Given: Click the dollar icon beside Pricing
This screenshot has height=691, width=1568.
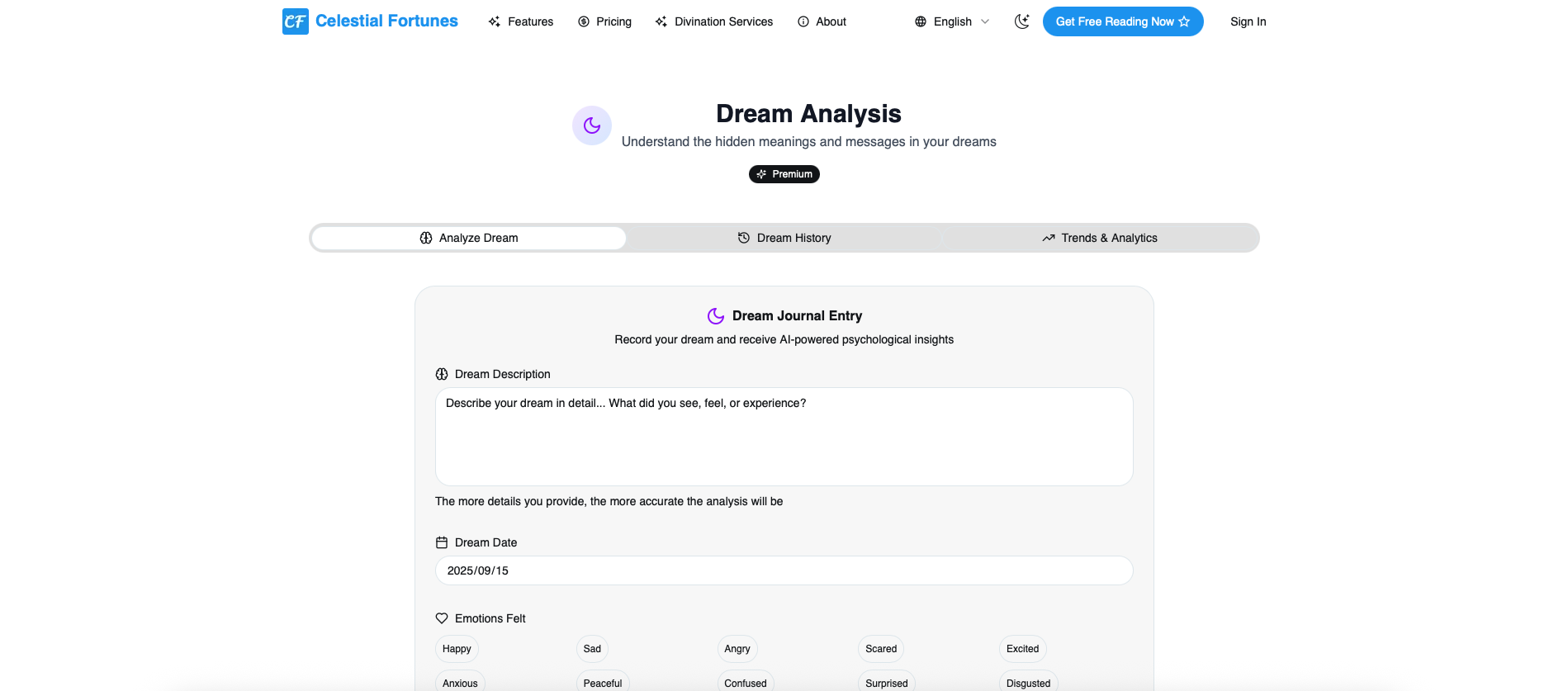Looking at the screenshot, I should [584, 21].
